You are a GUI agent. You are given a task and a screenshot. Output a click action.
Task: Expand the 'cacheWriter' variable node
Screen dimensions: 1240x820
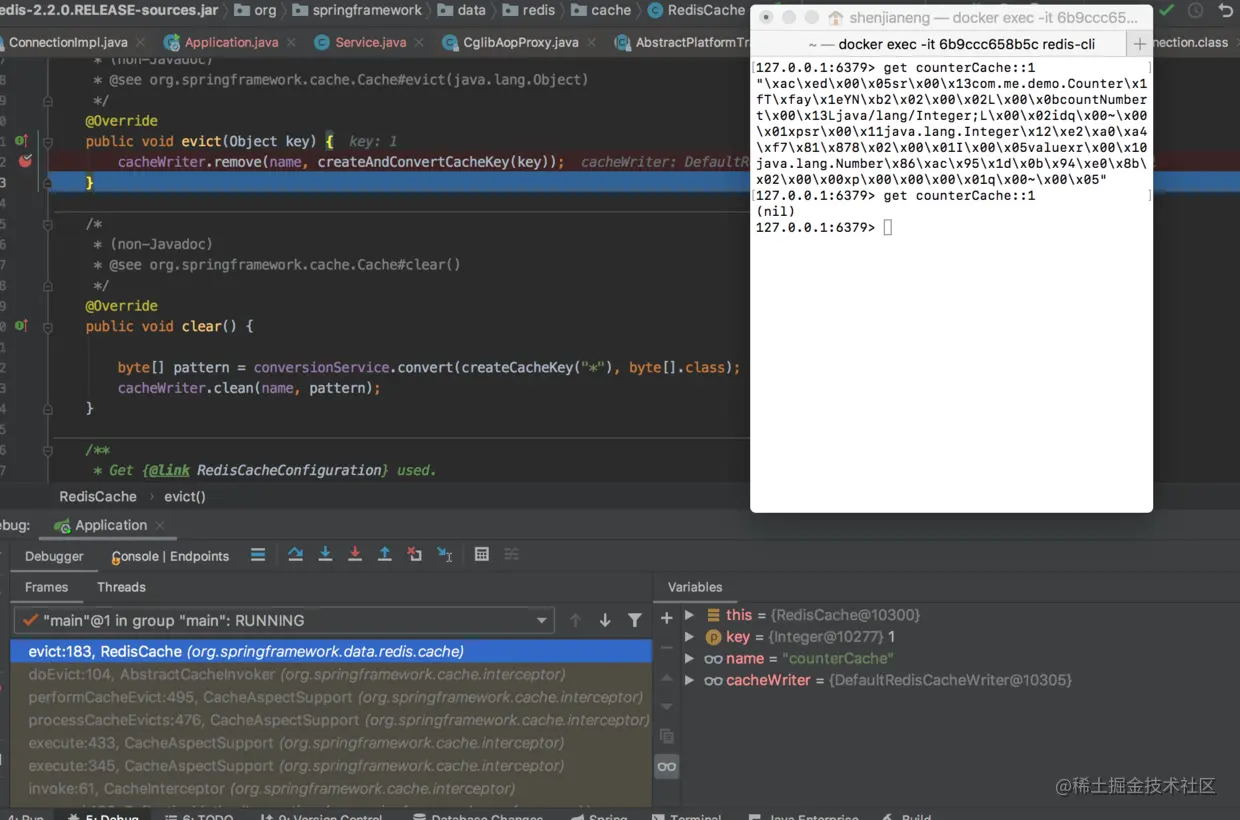point(689,681)
